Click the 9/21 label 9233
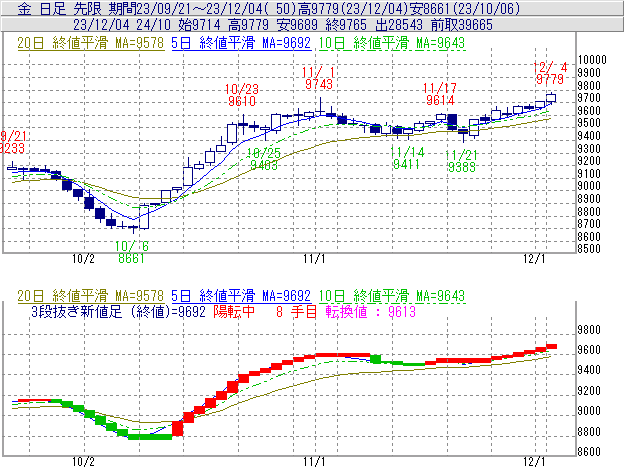This screenshot has width=624, height=475. (12, 148)
